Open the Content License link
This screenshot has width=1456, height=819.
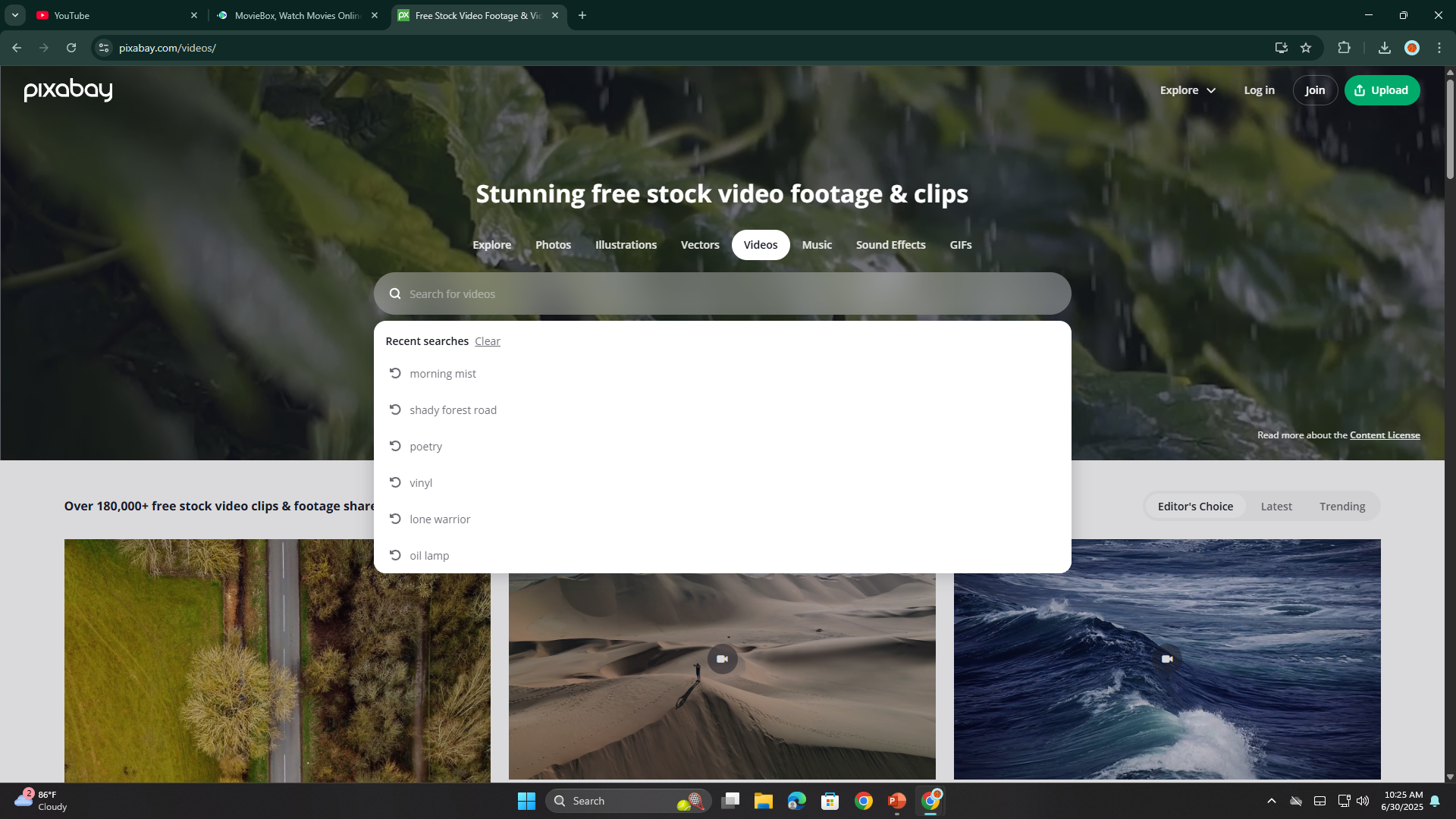coord(1385,435)
